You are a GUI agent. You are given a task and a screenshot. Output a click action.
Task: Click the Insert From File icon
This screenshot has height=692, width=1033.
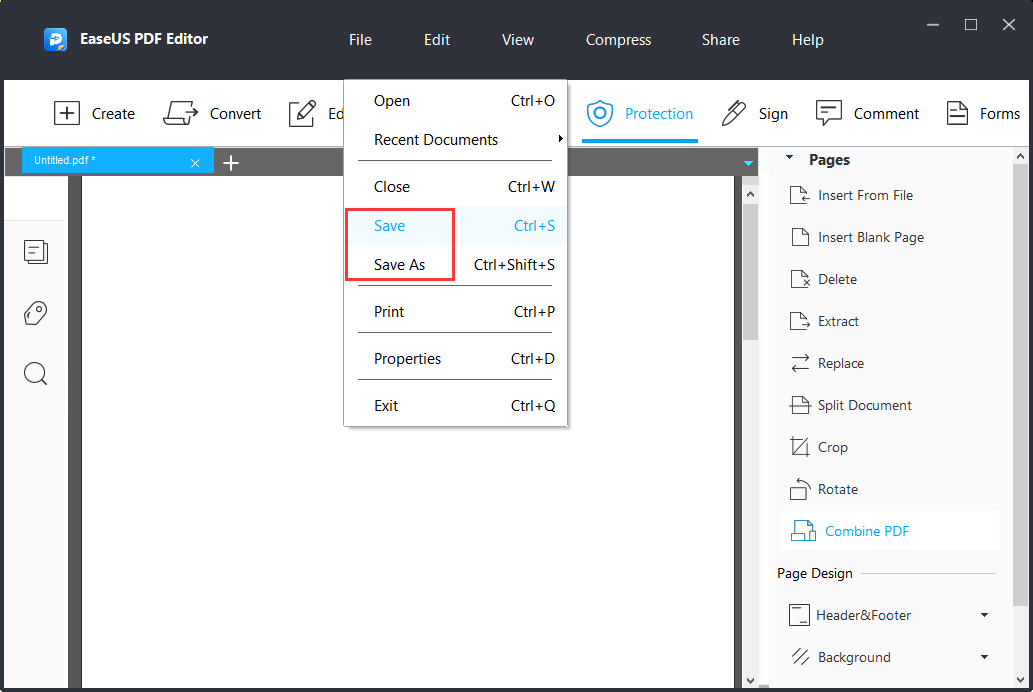pyautogui.click(x=800, y=195)
